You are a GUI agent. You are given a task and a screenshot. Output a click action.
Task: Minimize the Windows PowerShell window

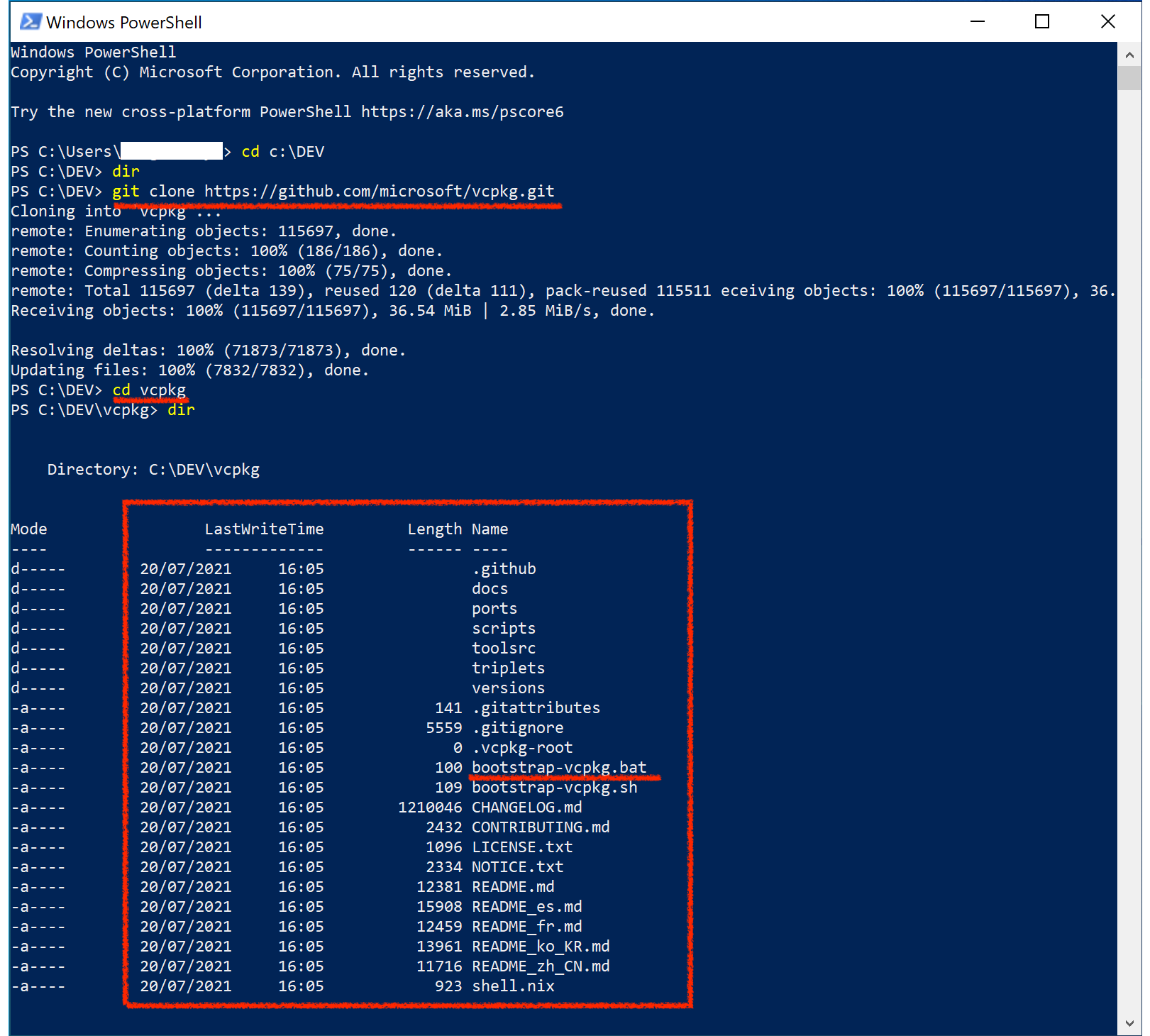pos(978,22)
